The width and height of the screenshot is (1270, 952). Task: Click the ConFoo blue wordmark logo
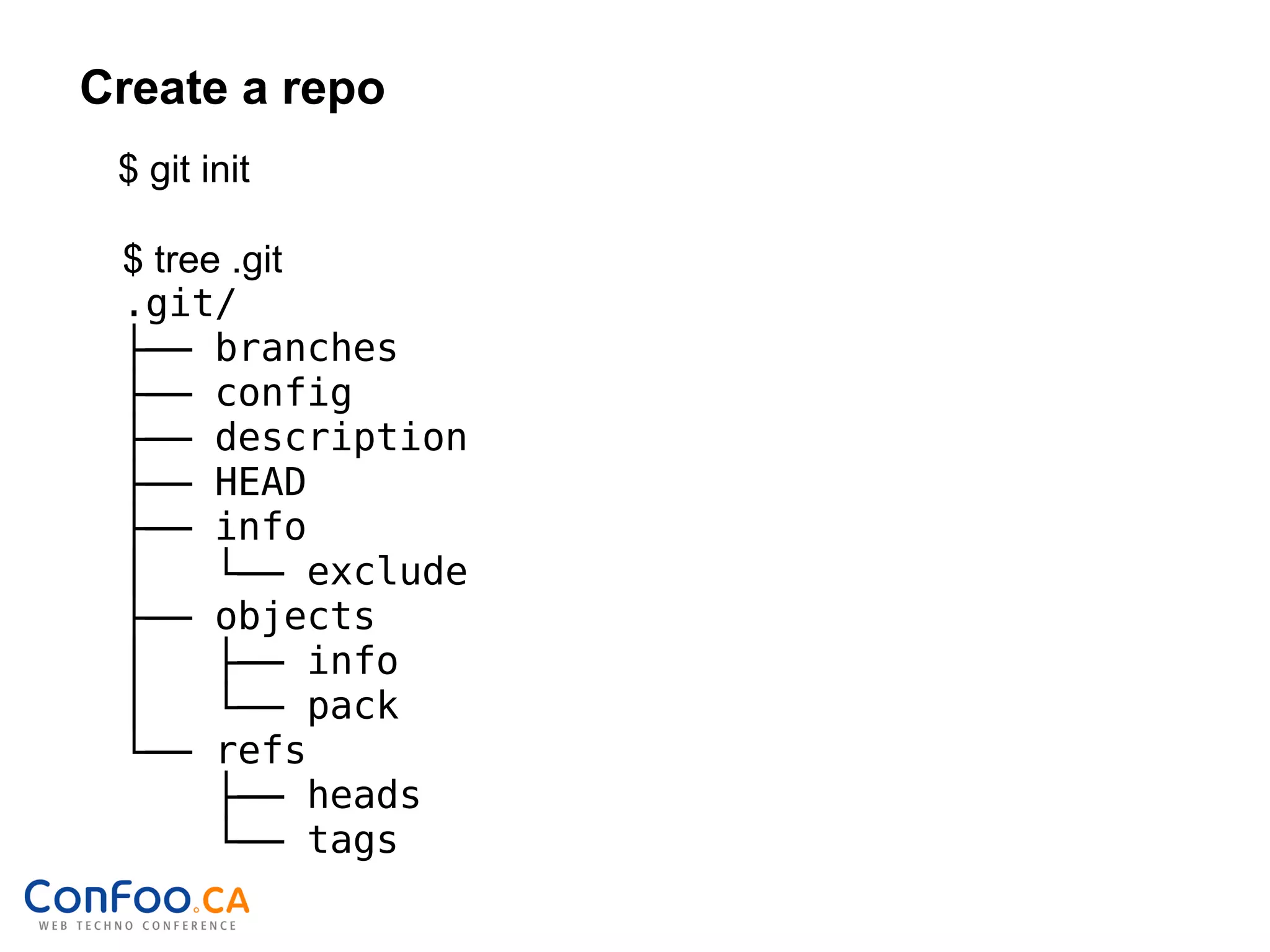point(107,897)
